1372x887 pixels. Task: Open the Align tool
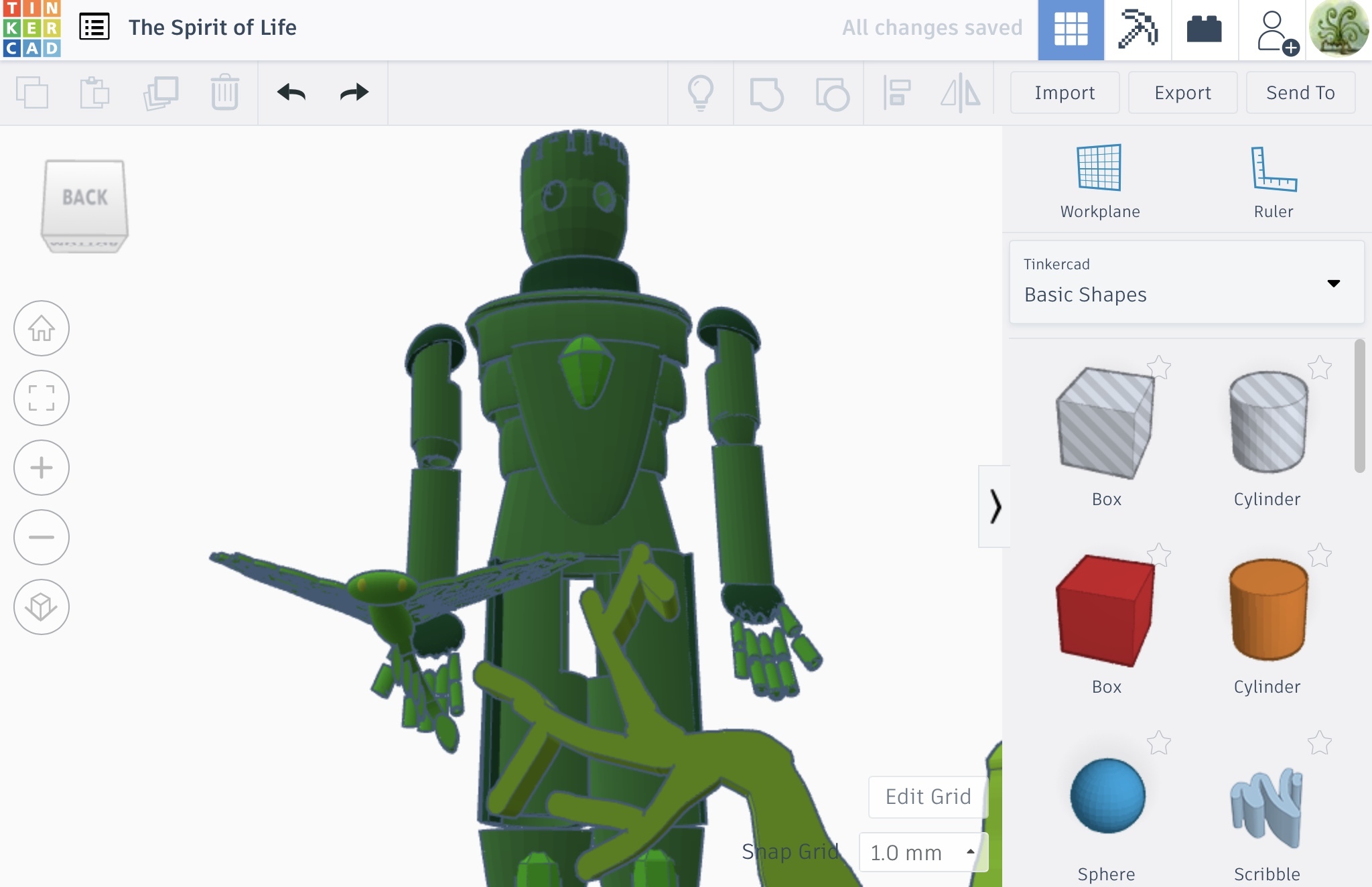click(896, 92)
